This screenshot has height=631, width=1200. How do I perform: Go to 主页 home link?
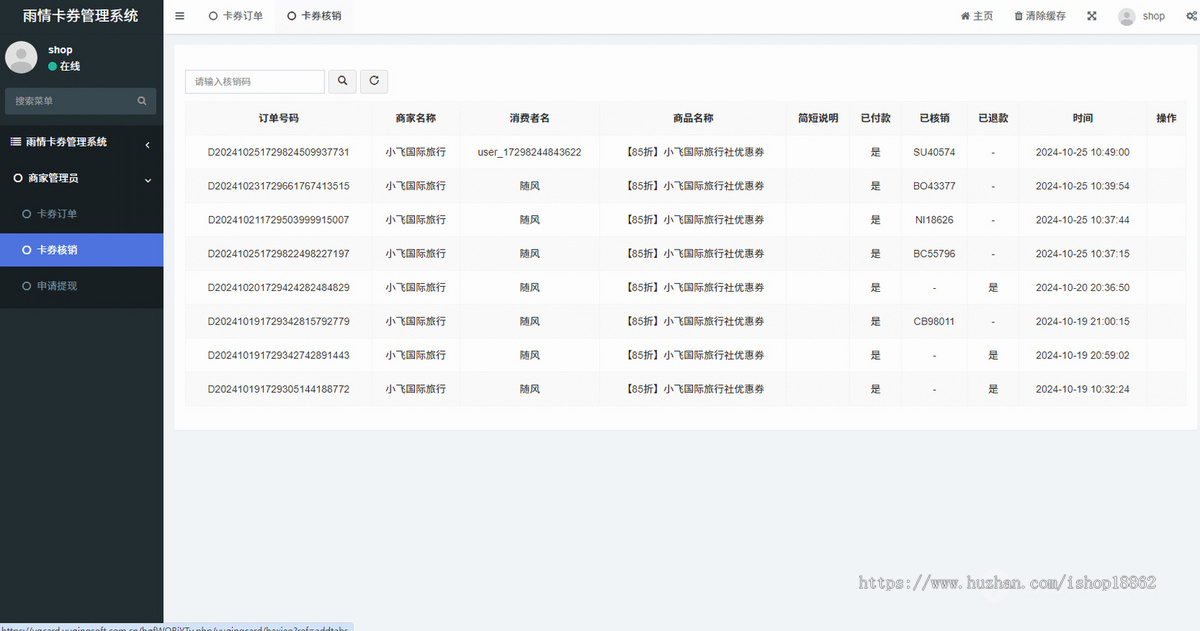[977, 16]
